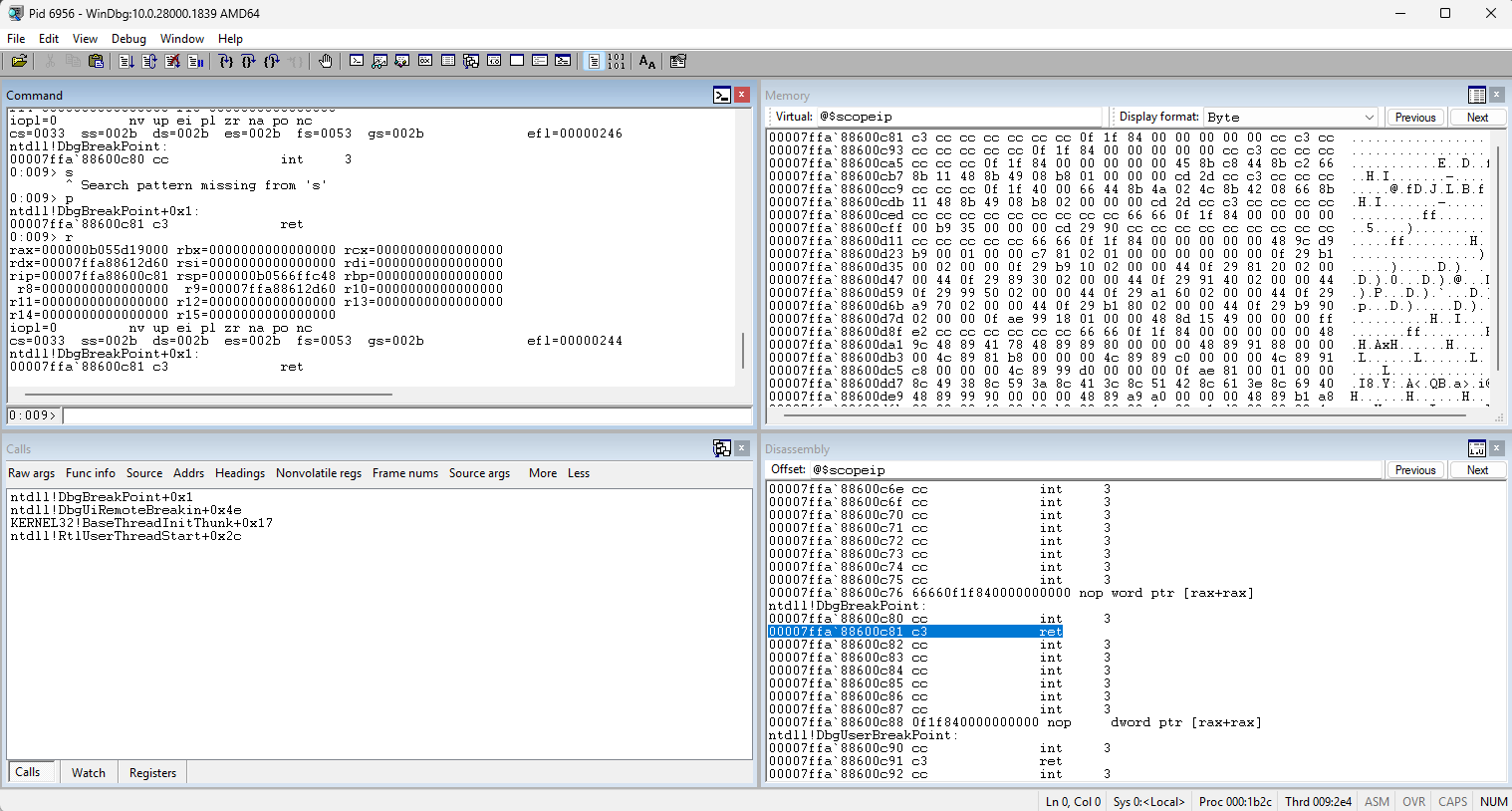Viewport: 1512px width, 811px height.
Task: Switch to the Watch tab
Action: click(x=89, y=772)
